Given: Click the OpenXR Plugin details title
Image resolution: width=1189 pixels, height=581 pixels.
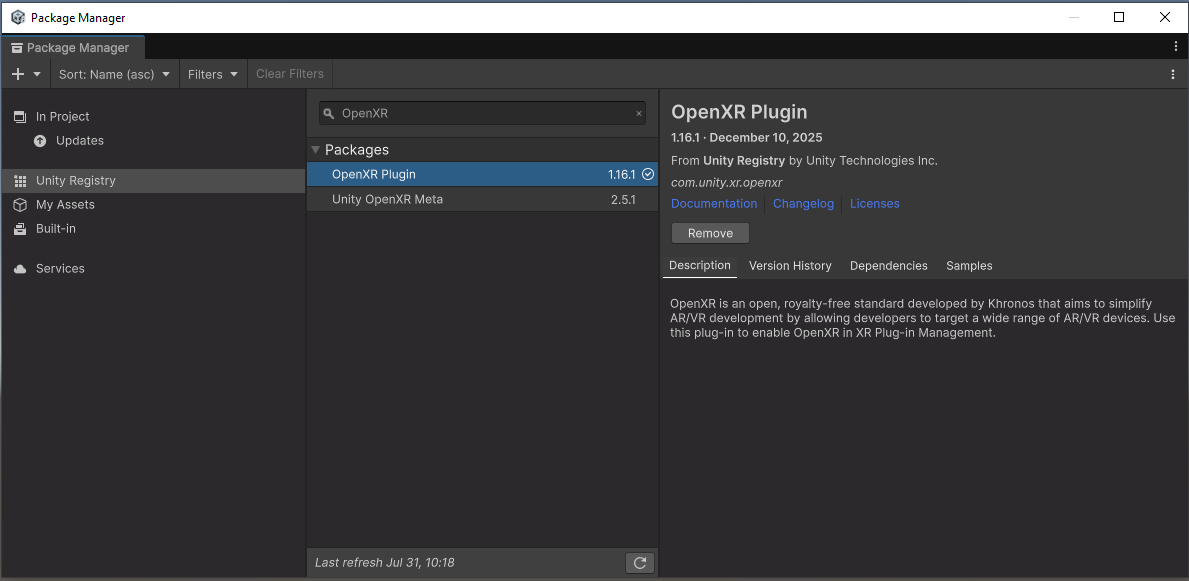Looking at the screenshot, I should coord(739,112).
